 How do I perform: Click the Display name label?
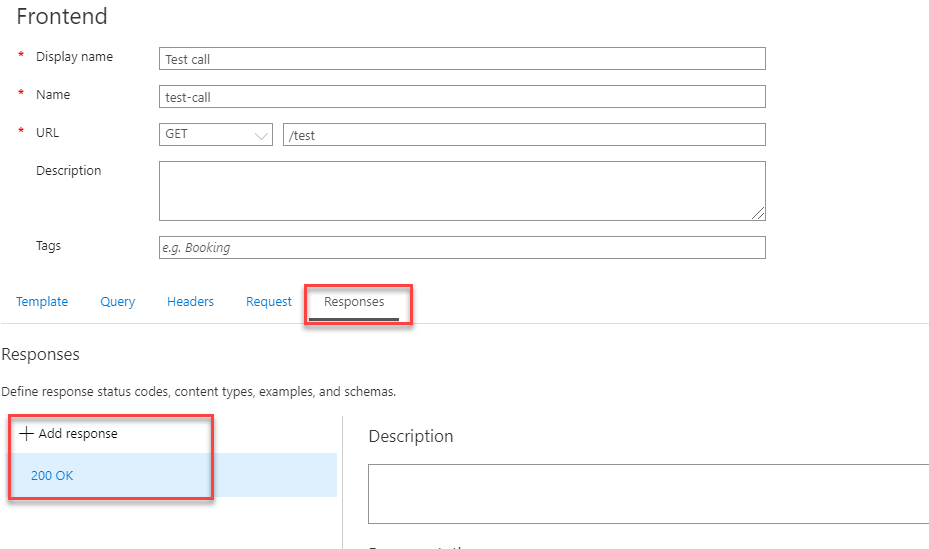(x=75, y=57)
